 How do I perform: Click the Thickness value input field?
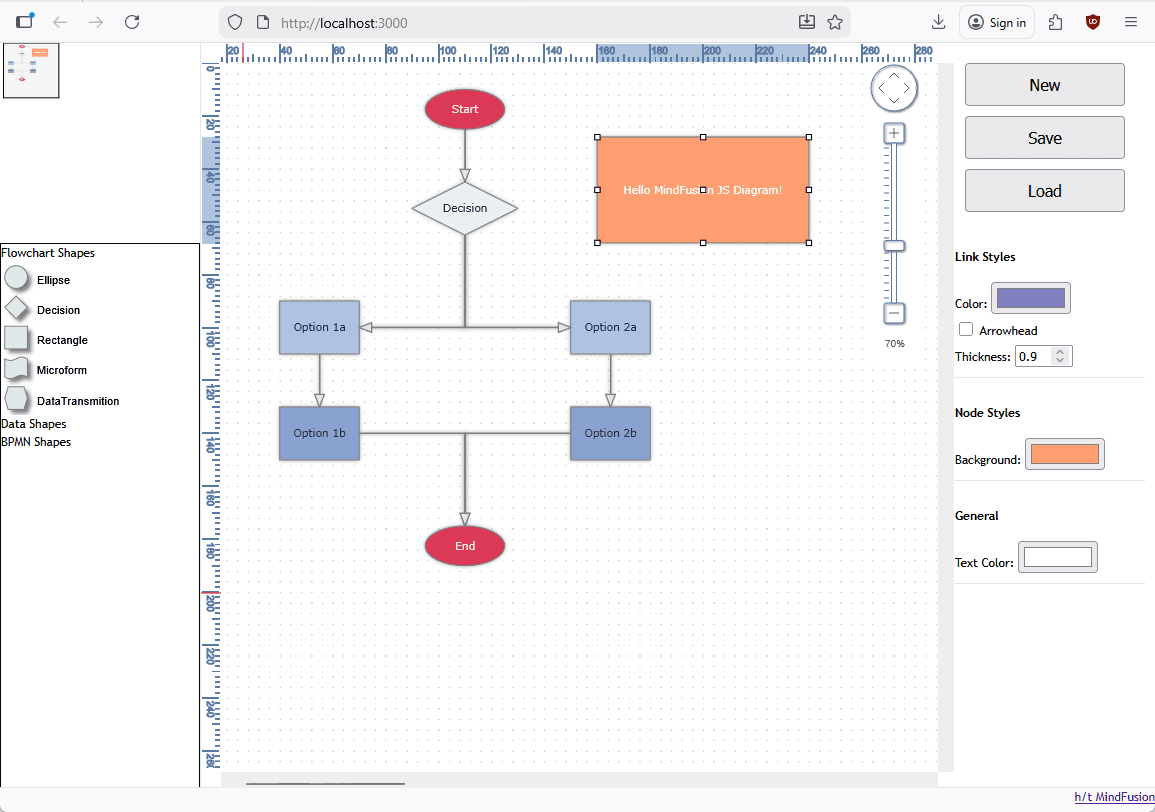coord(1034,357)
